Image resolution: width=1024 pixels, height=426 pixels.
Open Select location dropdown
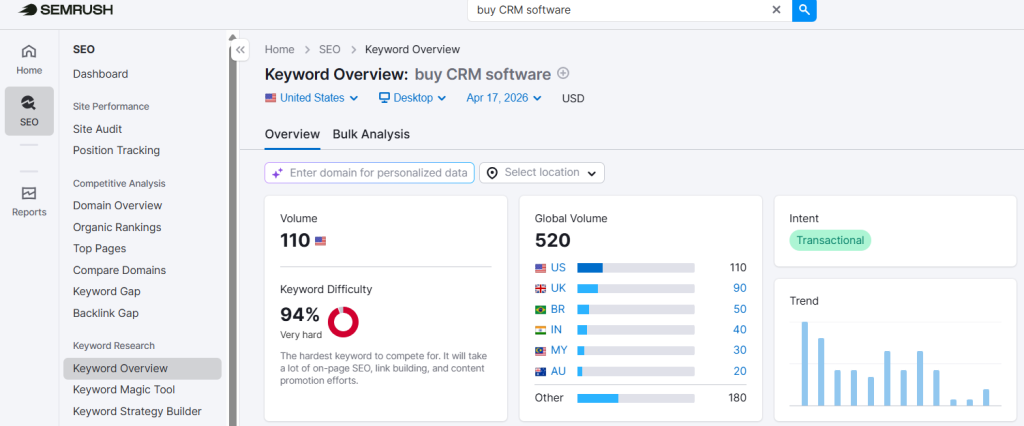click(x=542, y=172)
